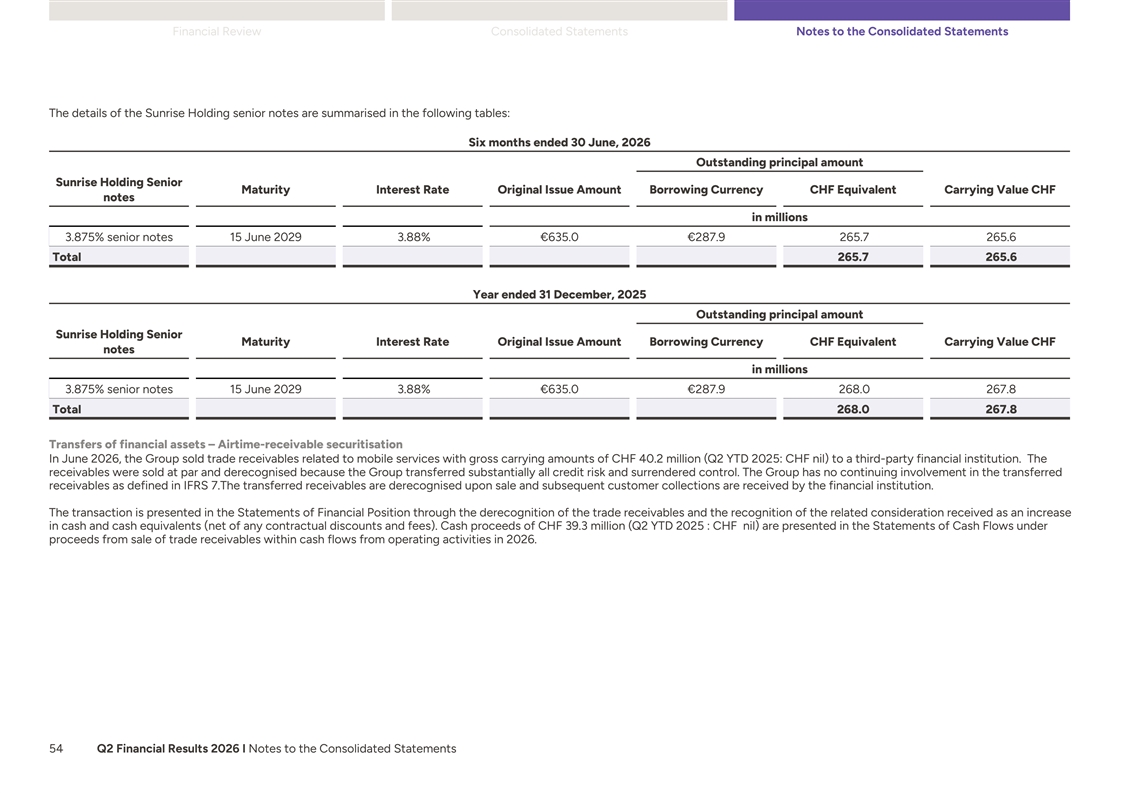Click the Total row label in 2025 table
The height and width of the screenshot is (793, 1121).
point(66,409)
